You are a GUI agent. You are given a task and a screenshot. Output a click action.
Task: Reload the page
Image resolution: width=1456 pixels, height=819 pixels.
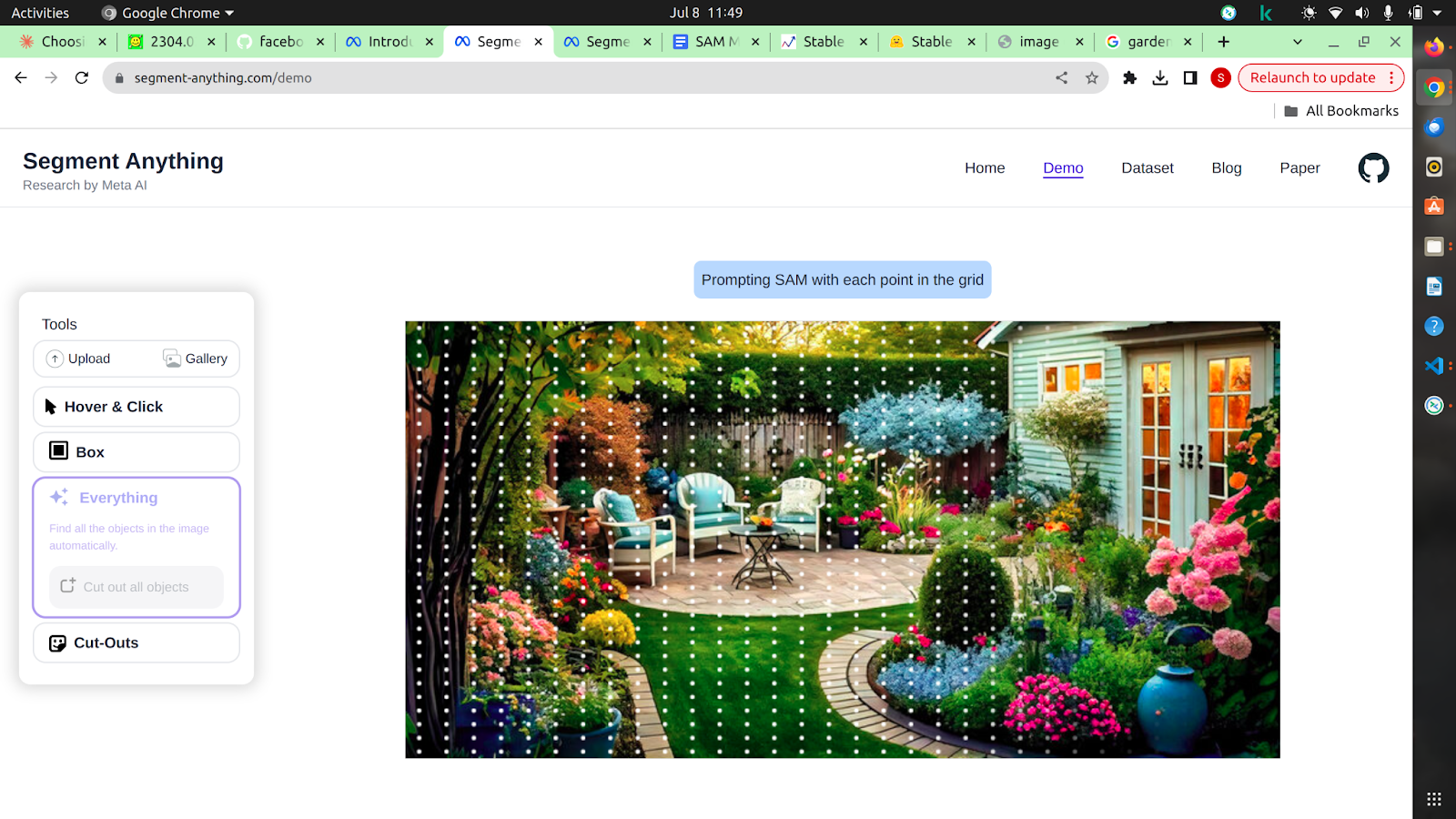[82, 78]
